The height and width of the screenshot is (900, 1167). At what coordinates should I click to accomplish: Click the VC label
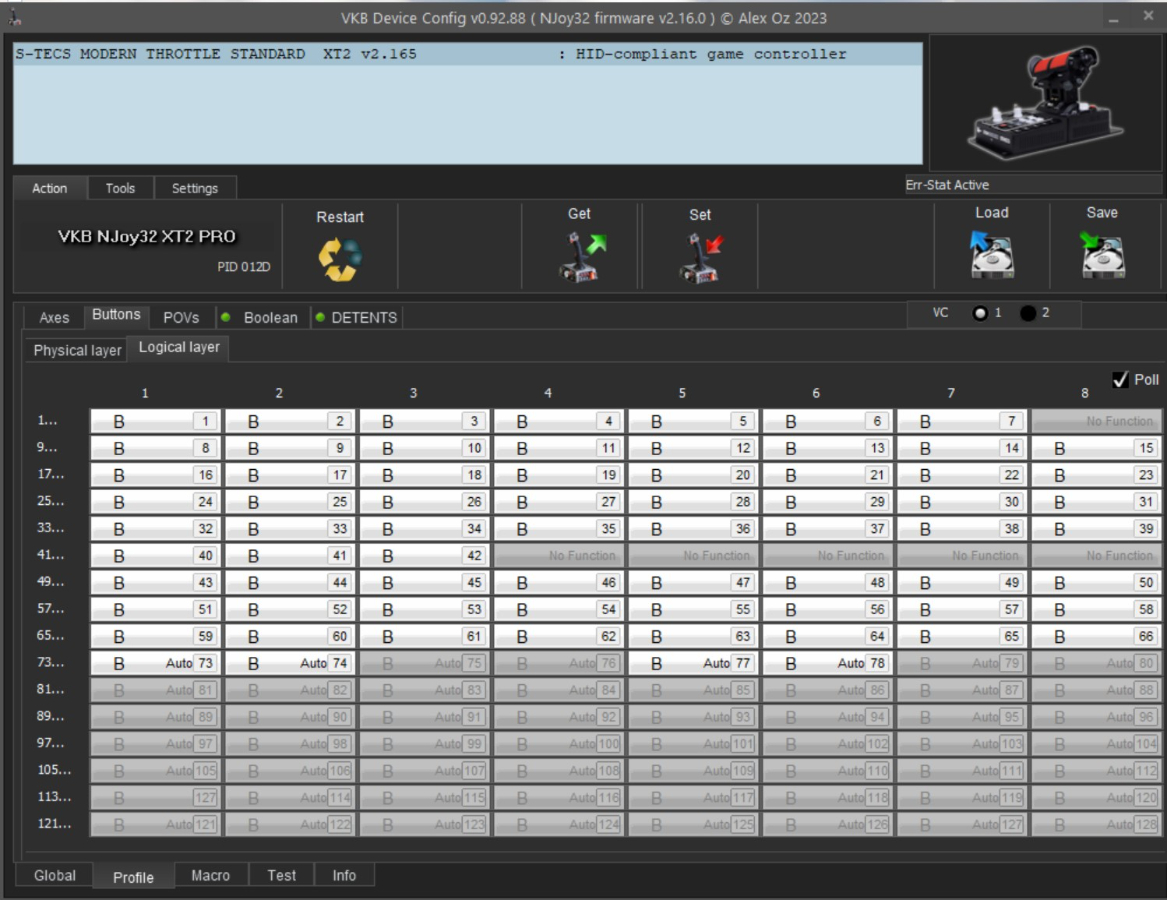coord(941,313)
